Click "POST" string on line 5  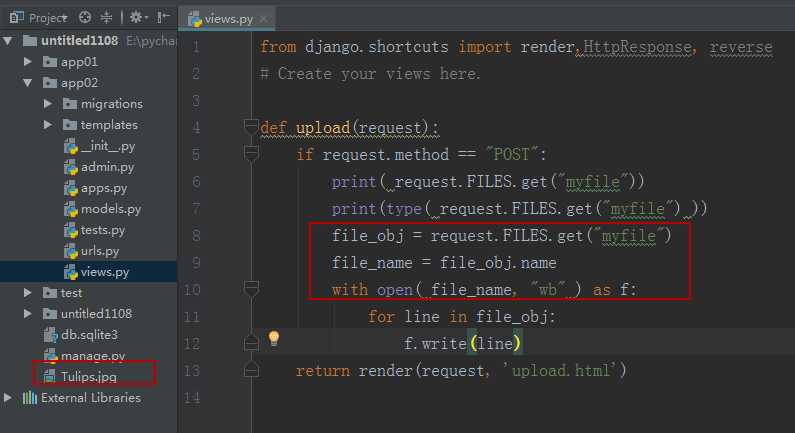pyautogui.click(x=512, y=154)
